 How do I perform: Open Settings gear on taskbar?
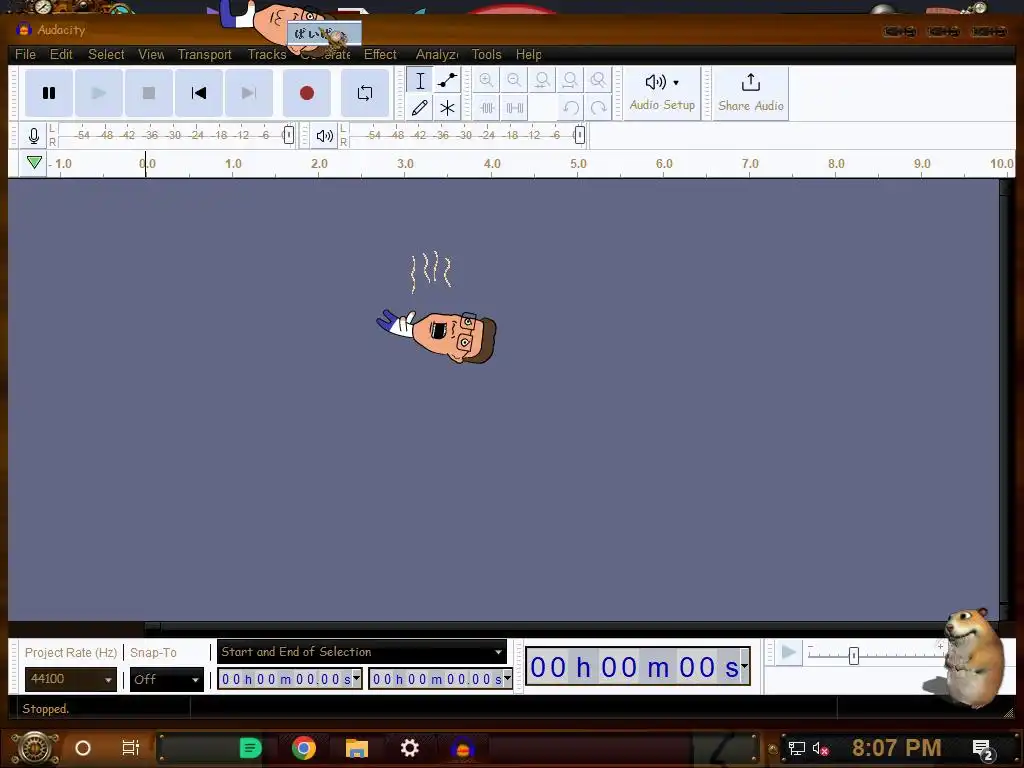tap(409, 748)
